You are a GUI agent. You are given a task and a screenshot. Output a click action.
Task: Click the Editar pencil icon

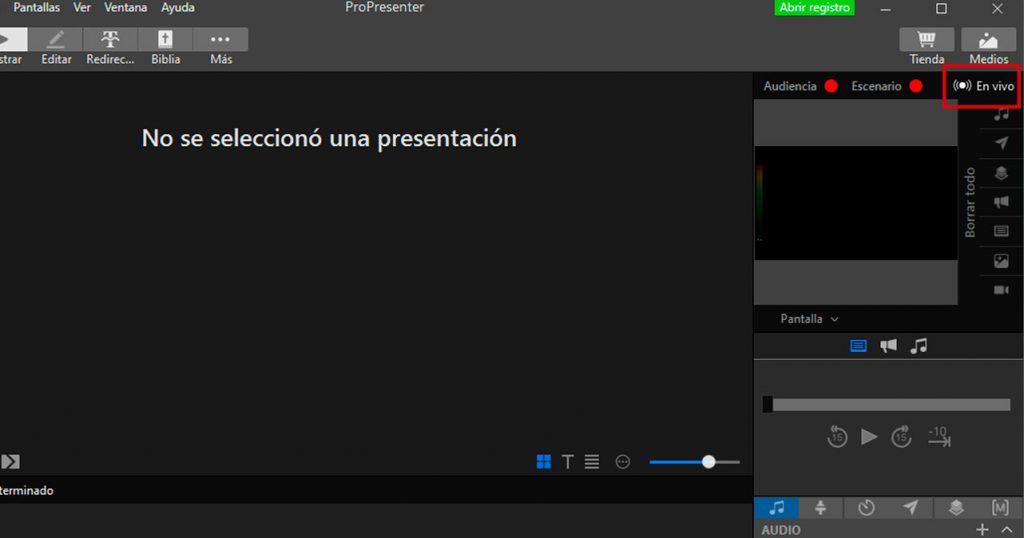tap(56, 40)
